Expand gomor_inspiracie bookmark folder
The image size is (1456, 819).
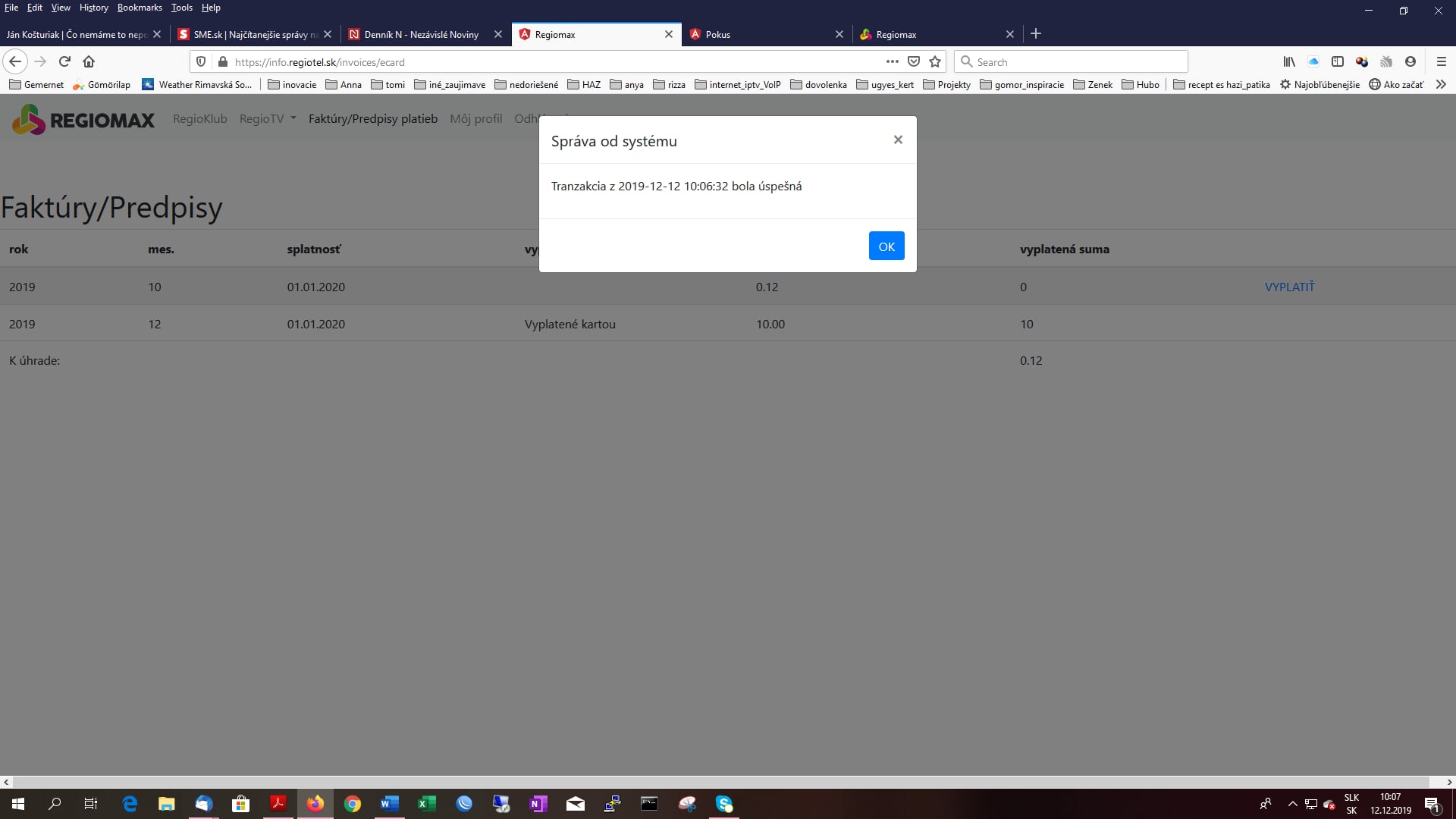pos(1022,84)
